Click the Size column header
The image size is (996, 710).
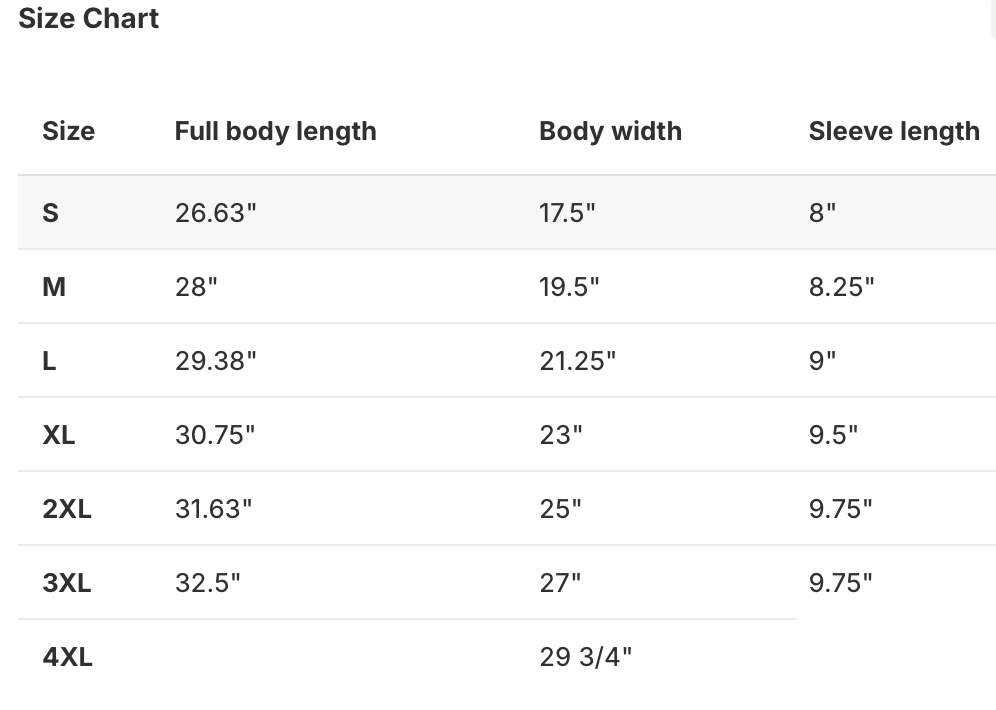(x=68, y=131)
